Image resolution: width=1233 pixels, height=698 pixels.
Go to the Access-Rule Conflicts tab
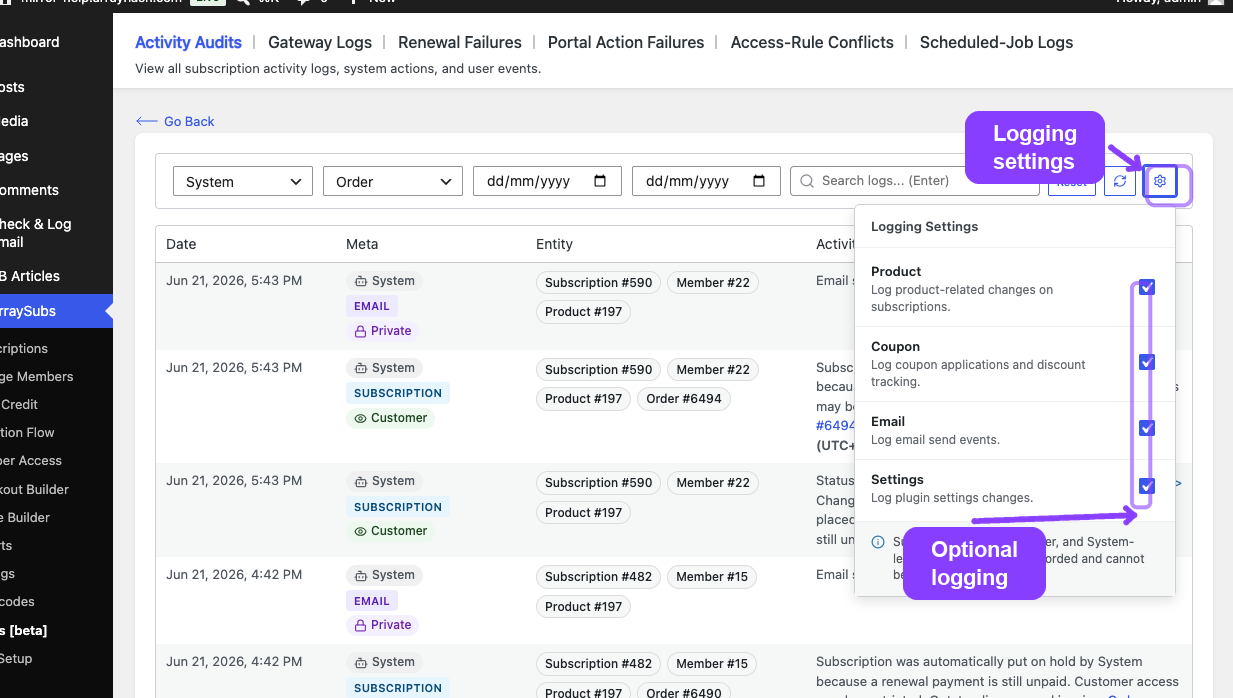[812, 42]
